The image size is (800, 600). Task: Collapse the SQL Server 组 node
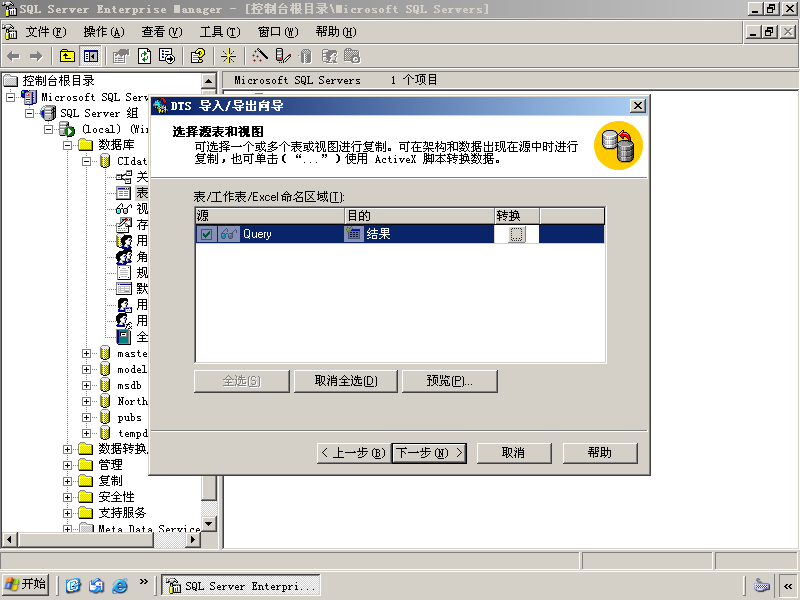click(30, 113)
